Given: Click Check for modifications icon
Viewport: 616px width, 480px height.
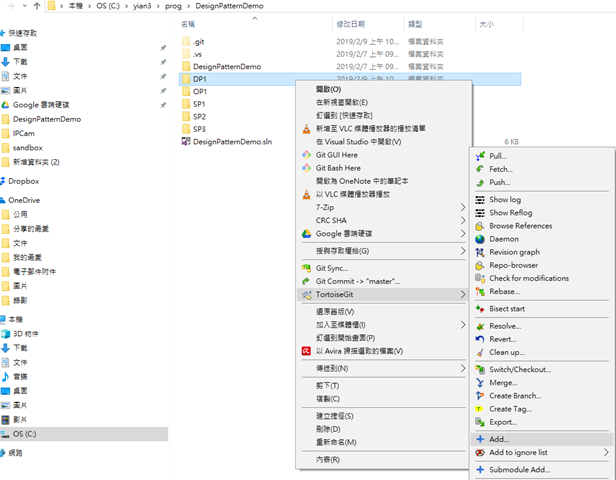Looking at the screenshot, I should pyautogui.click(x=480, y=278).
